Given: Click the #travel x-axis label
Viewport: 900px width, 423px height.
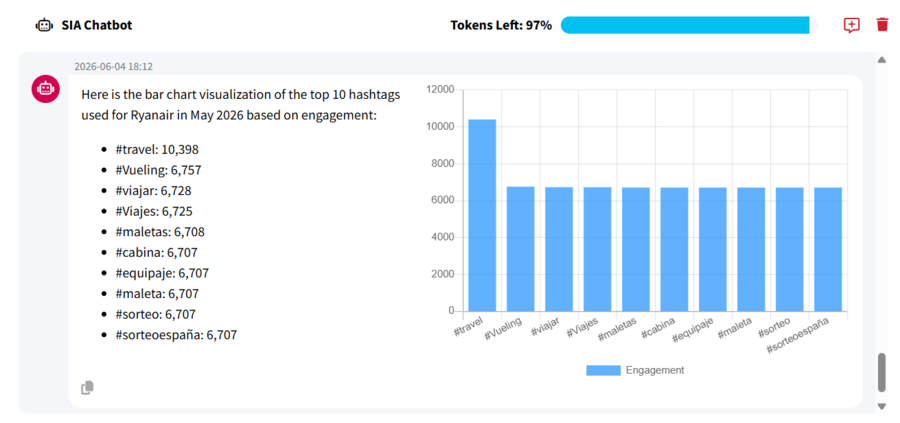Looking at the screenshot, I should (468, 325).
